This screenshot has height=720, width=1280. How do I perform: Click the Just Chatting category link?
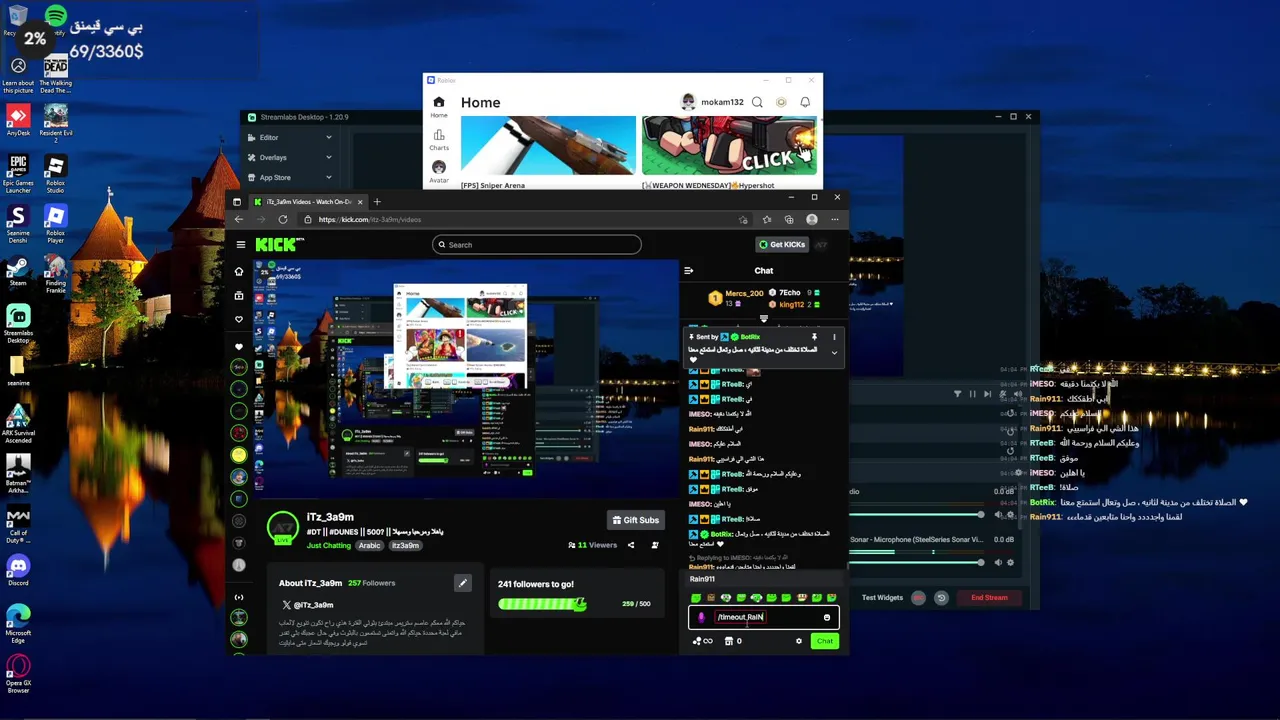click(329, 545)
